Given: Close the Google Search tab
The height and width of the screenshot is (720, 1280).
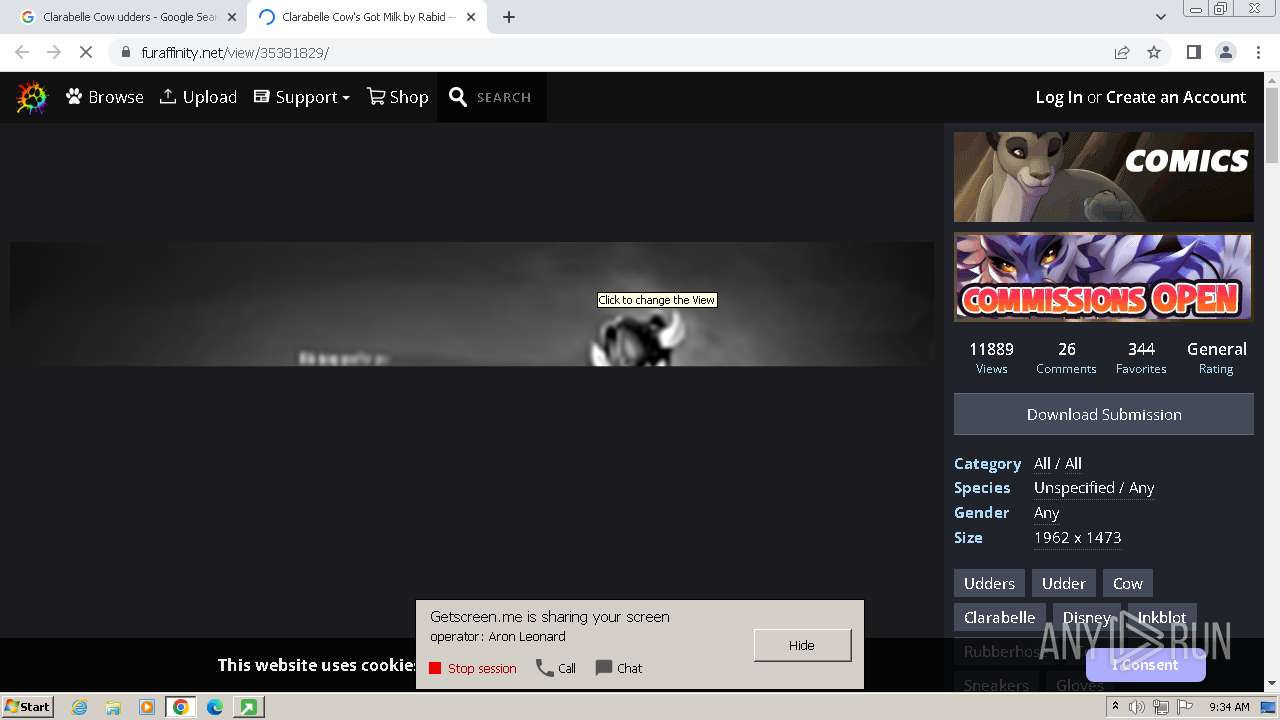Looking at the screenshot, I should tap(232, 17).
